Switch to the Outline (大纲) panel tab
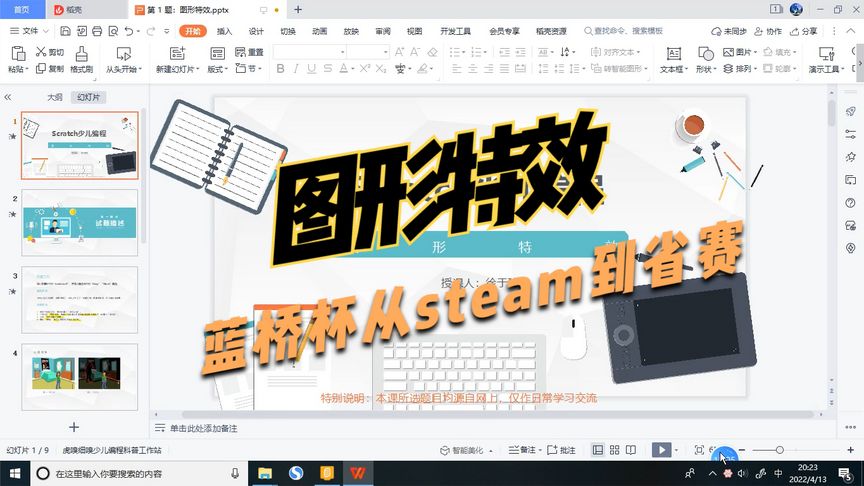 55,97
